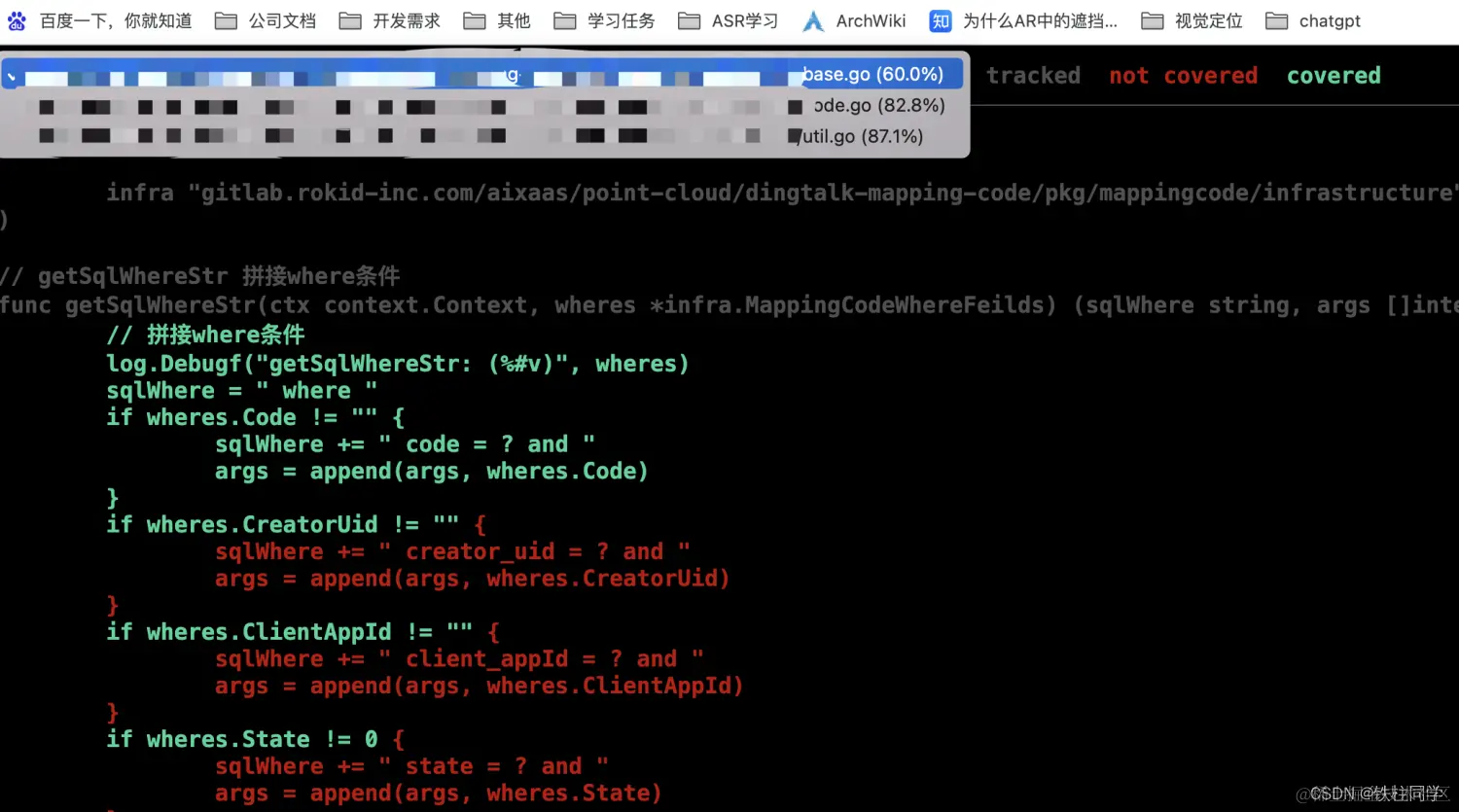
Task: Click the append wheres.ClientAppId line
Action: click(479, 687)
